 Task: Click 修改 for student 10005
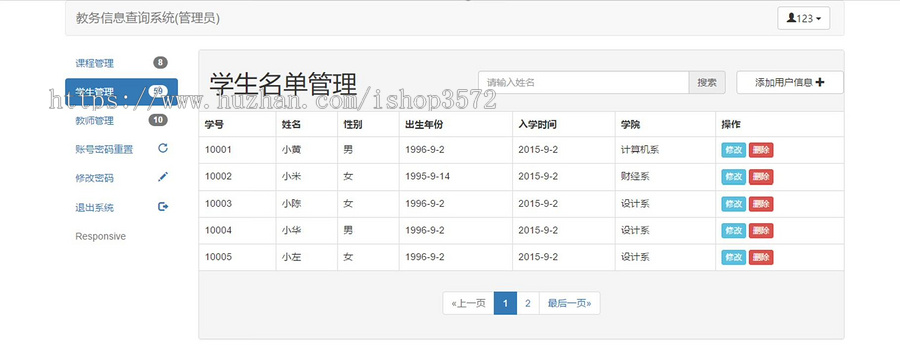point(734,257)
